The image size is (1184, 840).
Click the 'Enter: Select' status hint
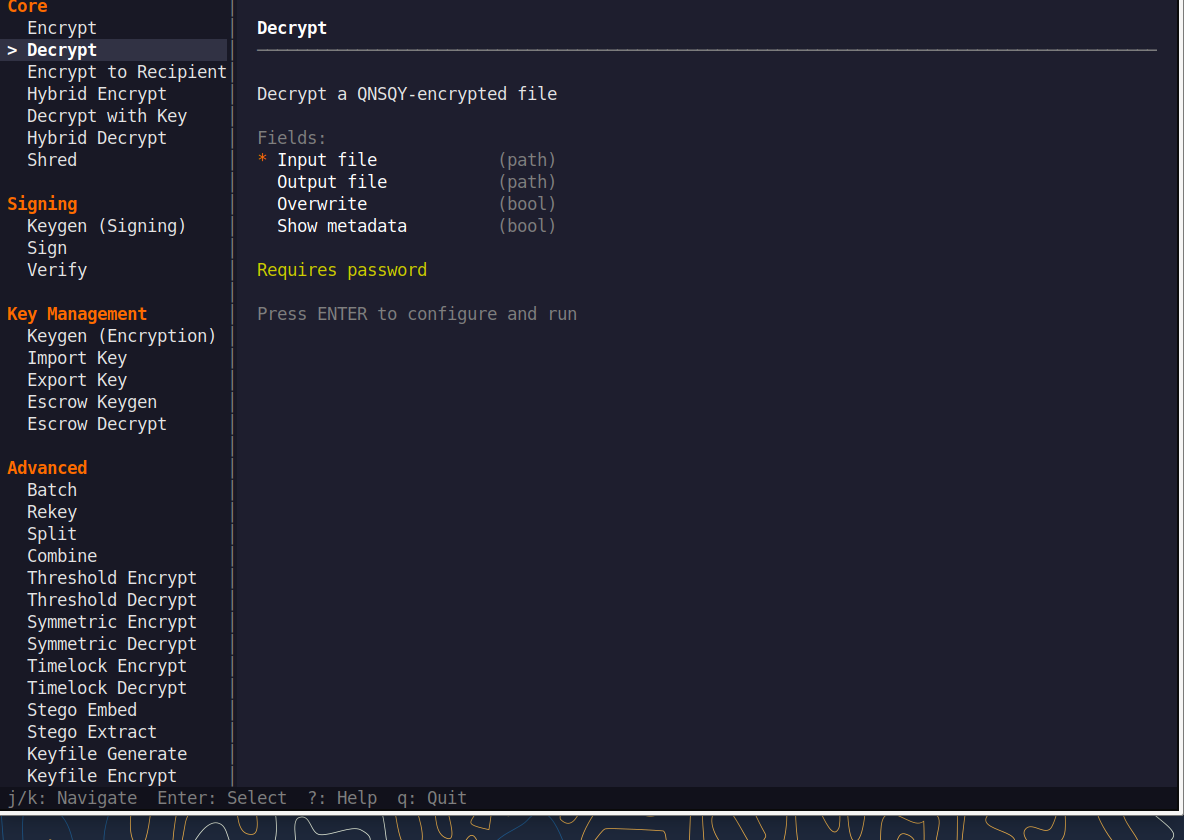coord(222,798)
